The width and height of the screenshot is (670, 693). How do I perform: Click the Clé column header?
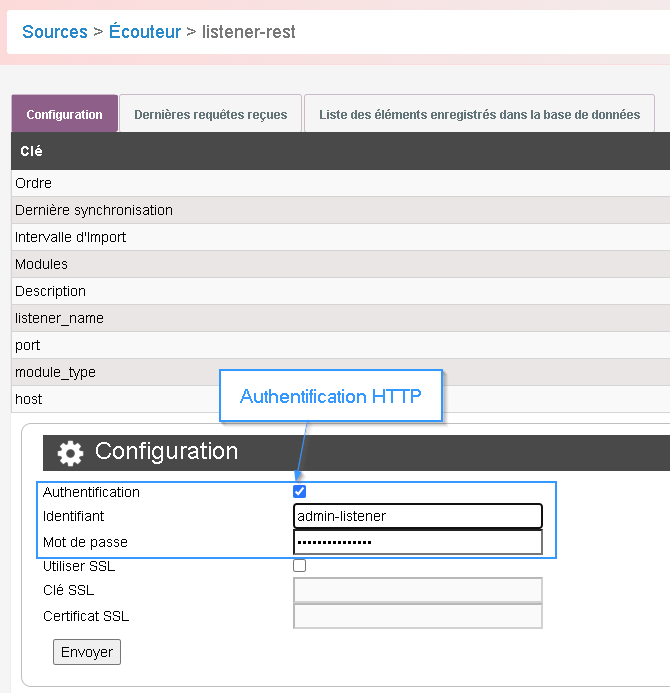tap(31, 151)
